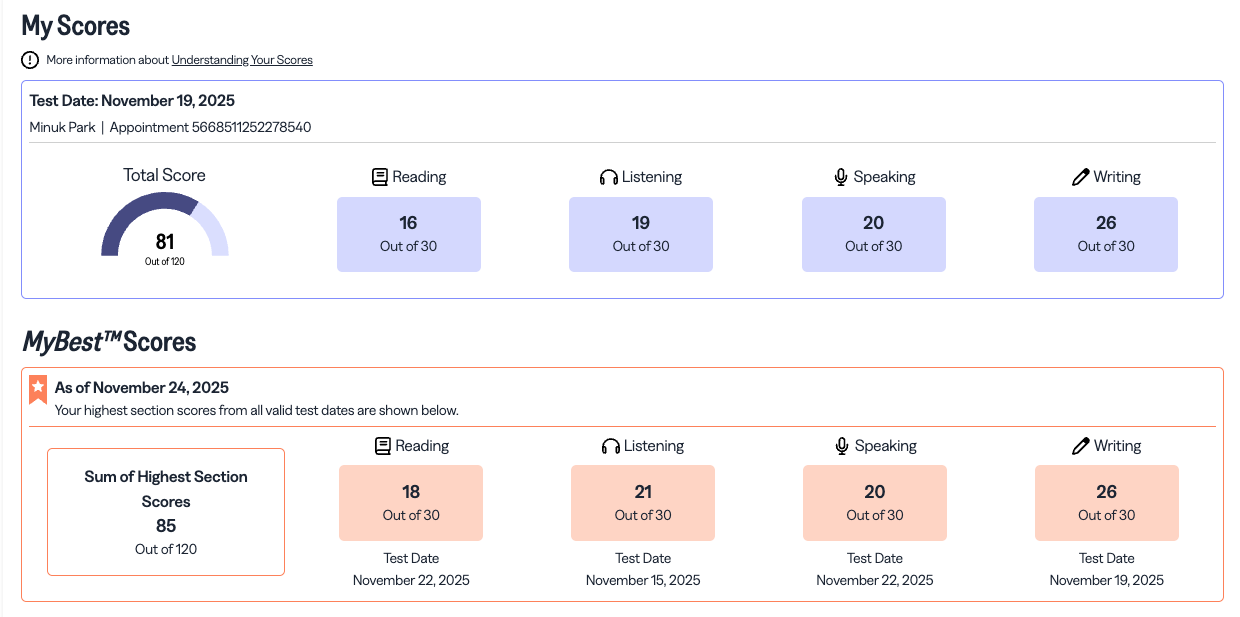Click the Speaking microphone icon in My Scores
1240x617 pixels.
841,177
